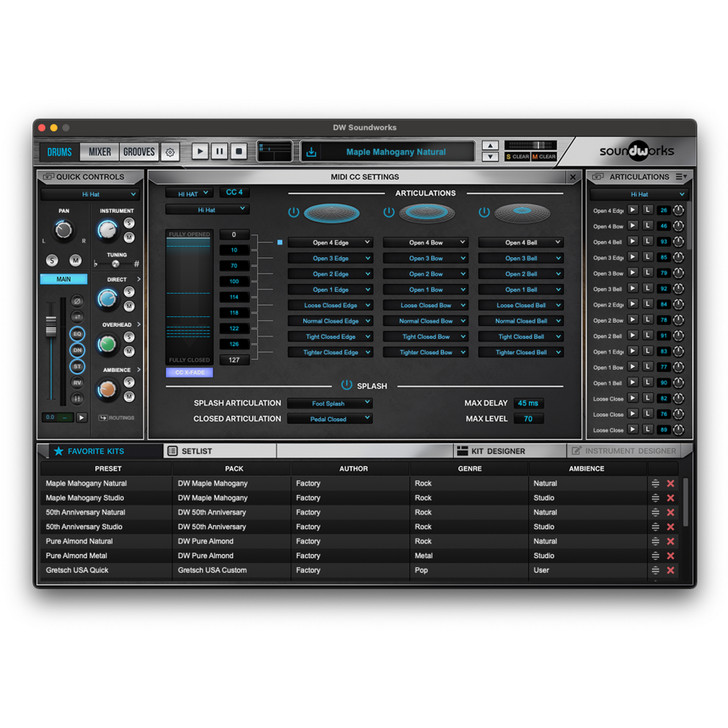Viewport: 728px width, 728px height.
Task: Open the Articulations panel menu icon
Action: click(681, 177)
